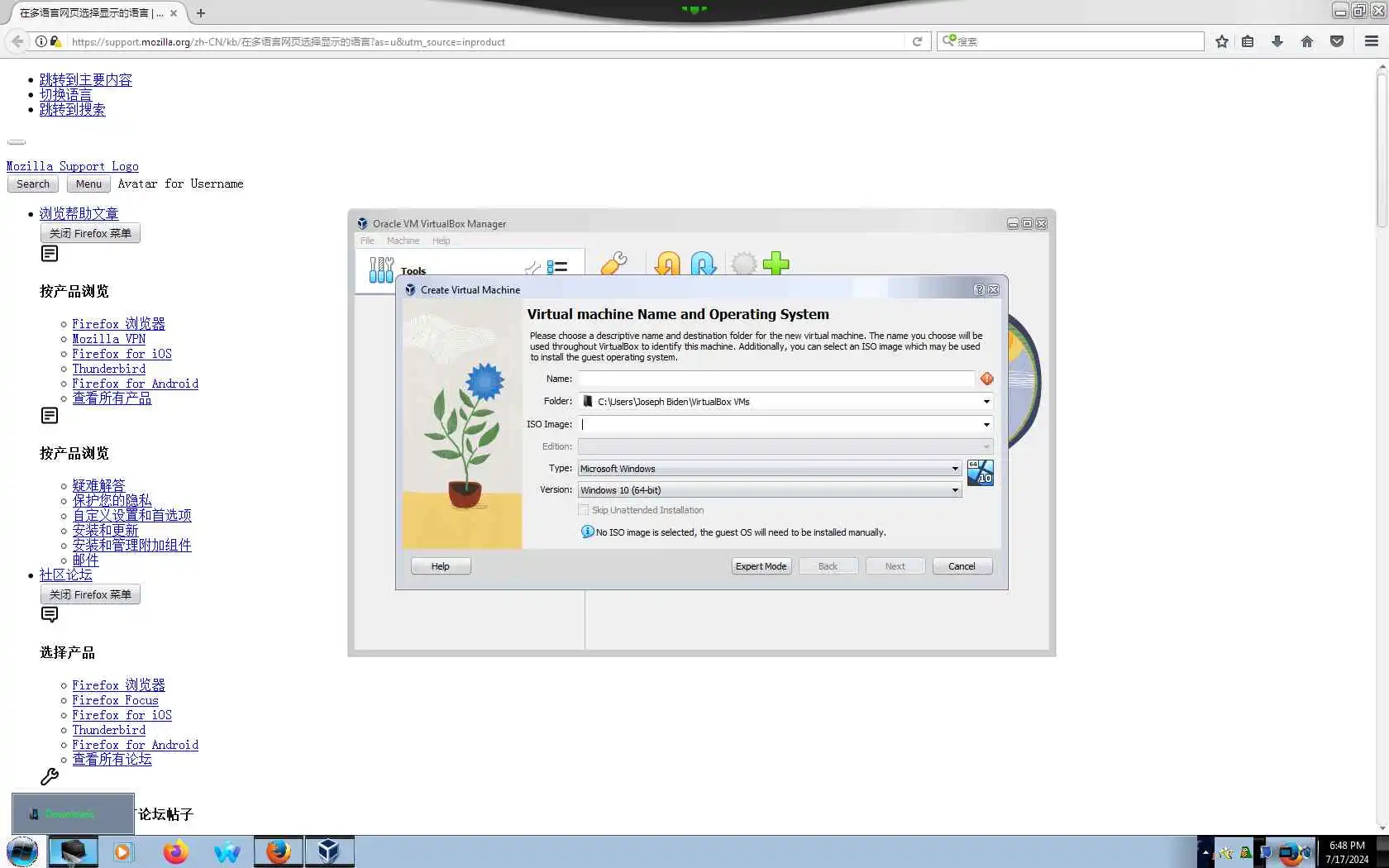
Task: Click the dialog Help button
Action: coord(441,566)
